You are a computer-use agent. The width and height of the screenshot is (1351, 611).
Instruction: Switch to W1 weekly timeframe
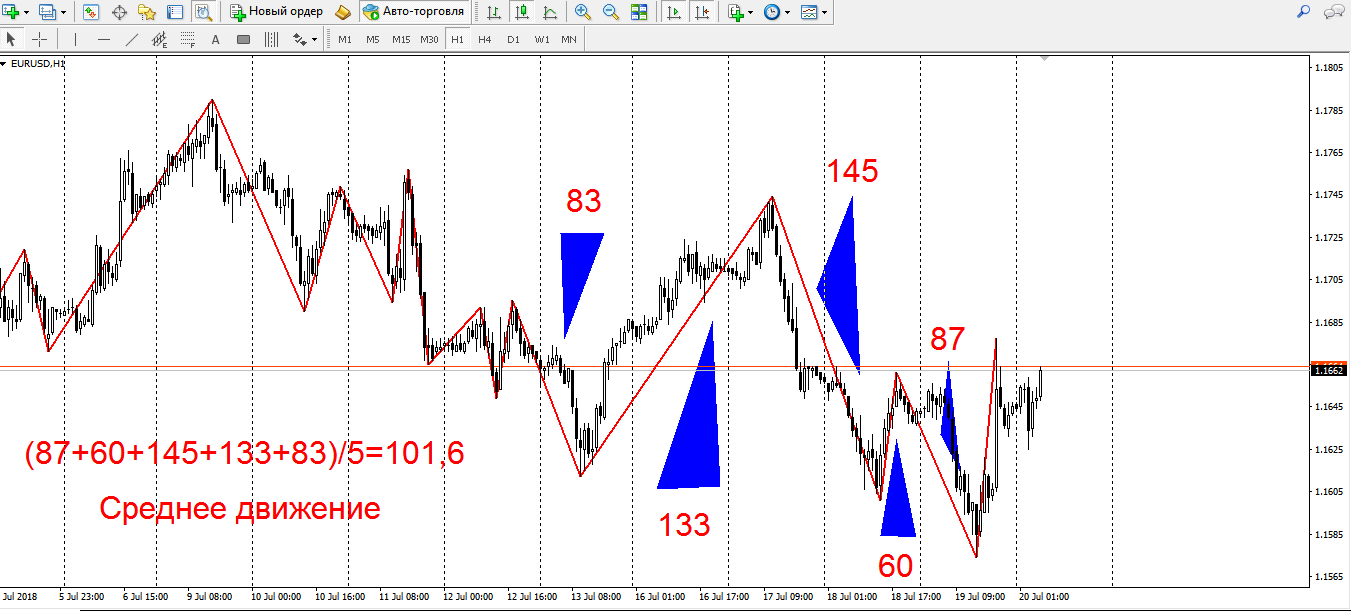coord(541,39)
